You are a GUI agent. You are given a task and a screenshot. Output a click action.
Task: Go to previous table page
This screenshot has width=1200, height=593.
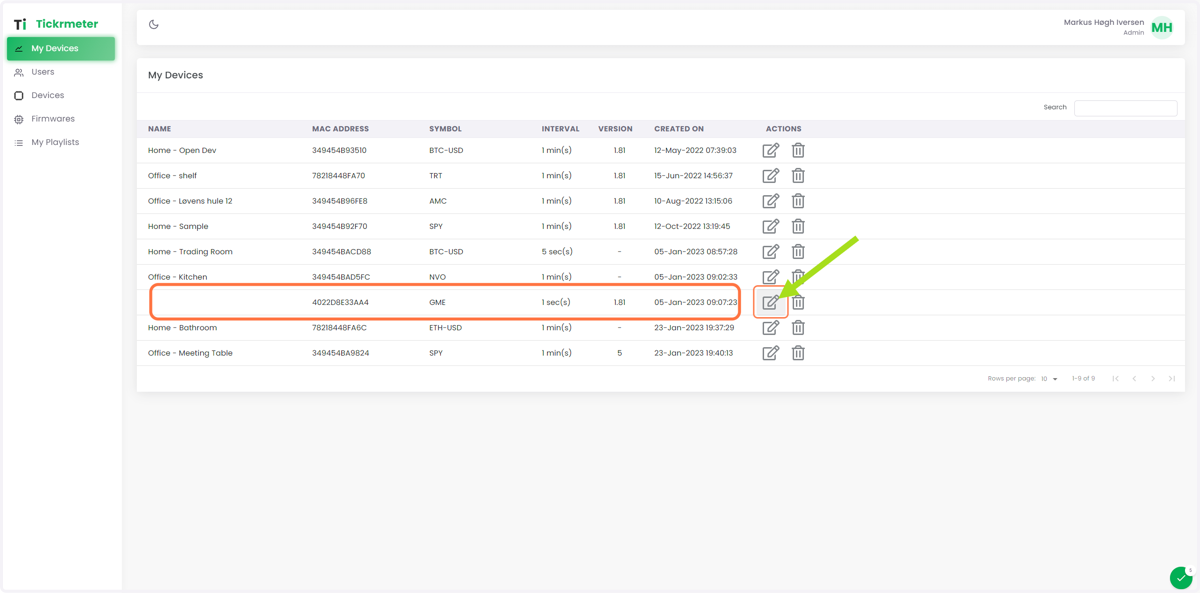tap(1134, 379)
